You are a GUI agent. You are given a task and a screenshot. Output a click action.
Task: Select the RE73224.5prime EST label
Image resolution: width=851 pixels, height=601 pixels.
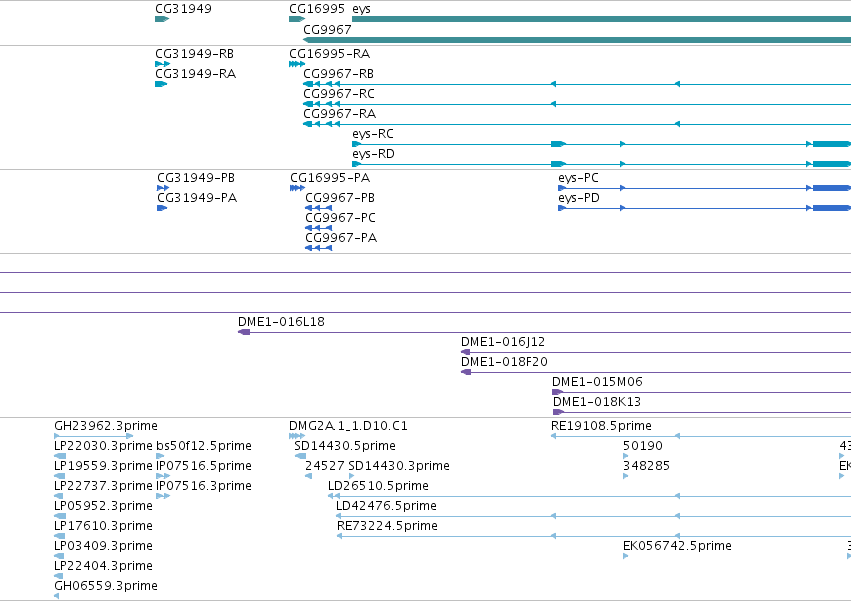[388, 527]
